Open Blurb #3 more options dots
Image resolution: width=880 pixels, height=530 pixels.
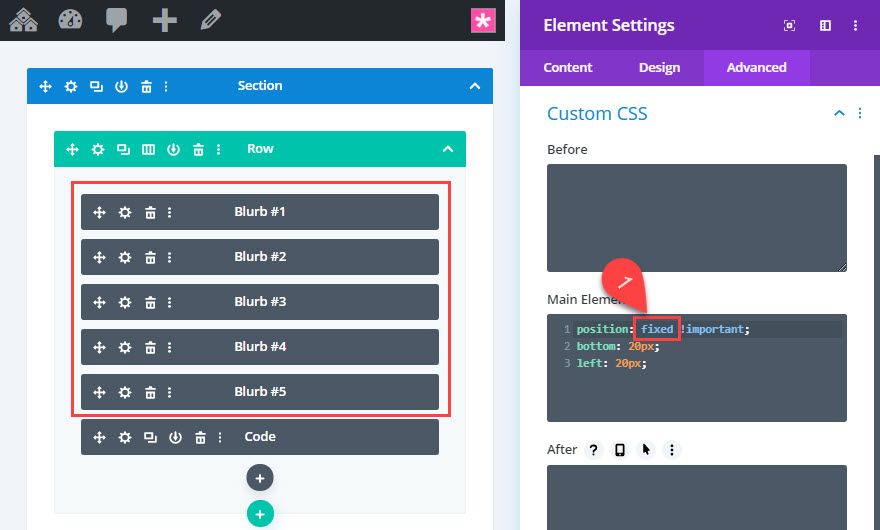tap(169, 302)
